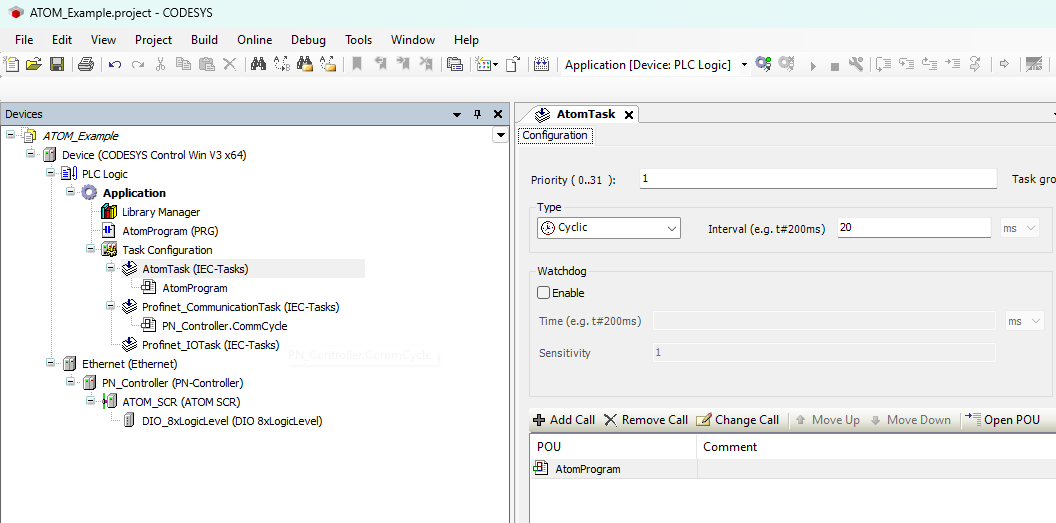The height and width of the screenshot is (523, 1056).
Task: Collapse the AtomTask tree node
Action: (x=110, y=268)
